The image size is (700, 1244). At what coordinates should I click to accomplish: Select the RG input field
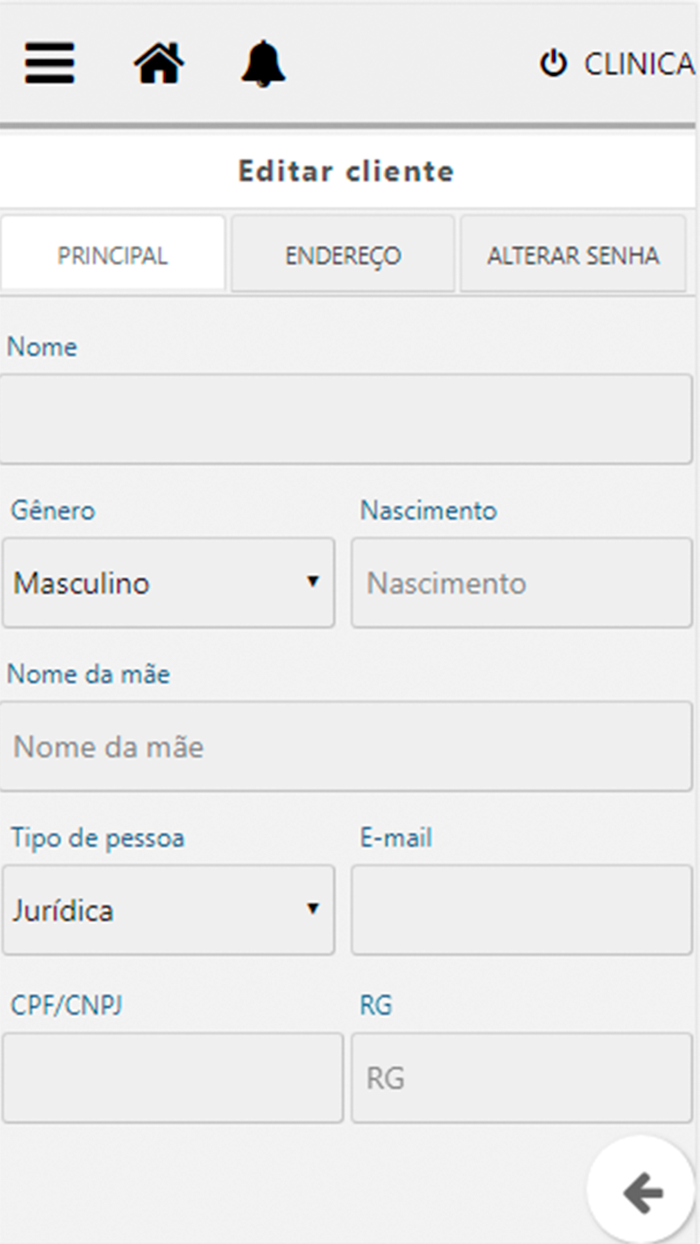tap(521, 1078)
